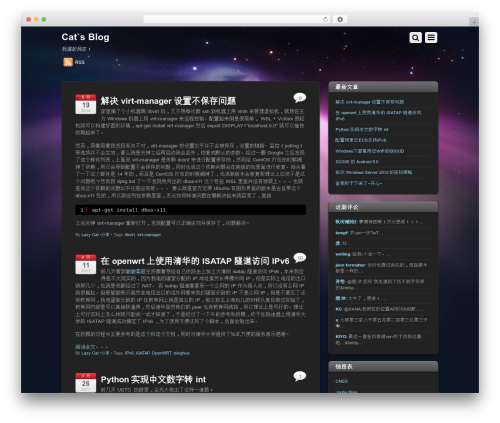
Task: Open the Python 实现中文数字转 int post title
Action: point(153,379)
